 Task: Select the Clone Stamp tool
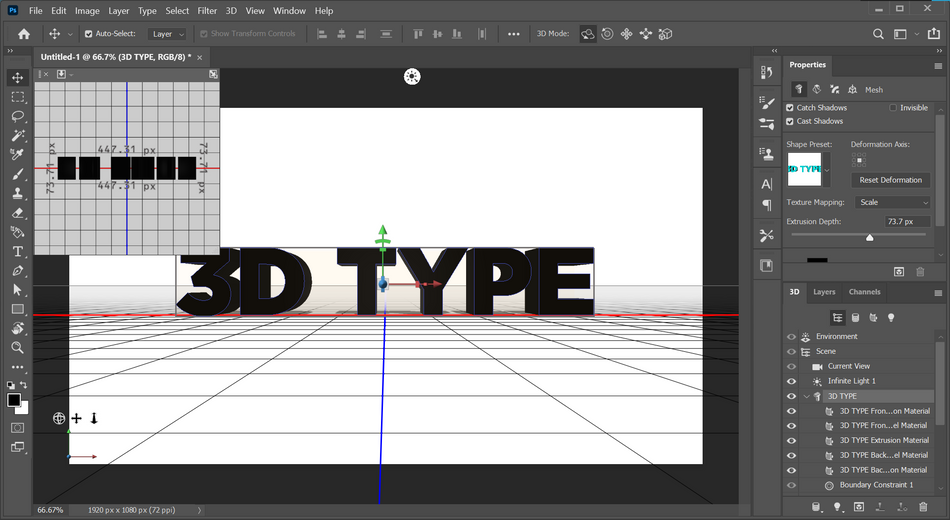click(x=18, y=193)
